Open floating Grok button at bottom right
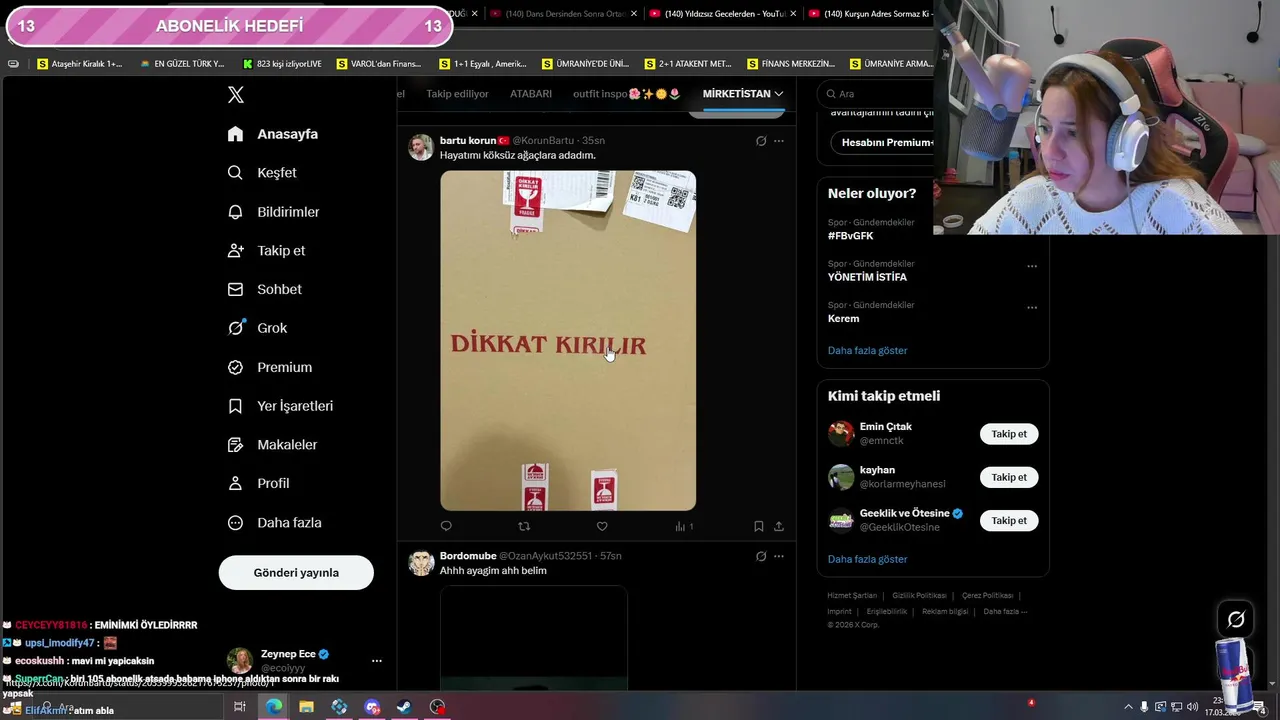1280x720 pixels. pyautogui.click(x=1236, y=620)
